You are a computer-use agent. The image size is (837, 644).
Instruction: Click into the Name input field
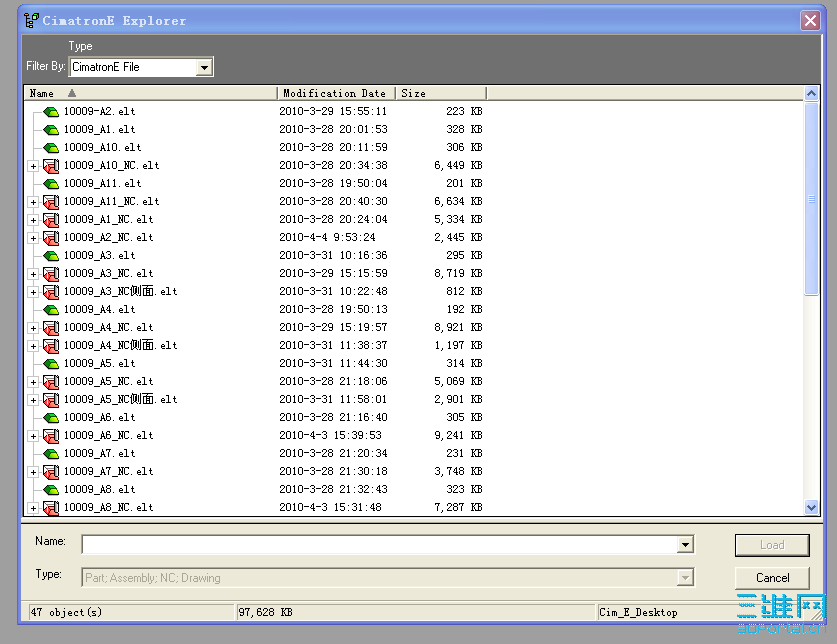pos(380,545)
